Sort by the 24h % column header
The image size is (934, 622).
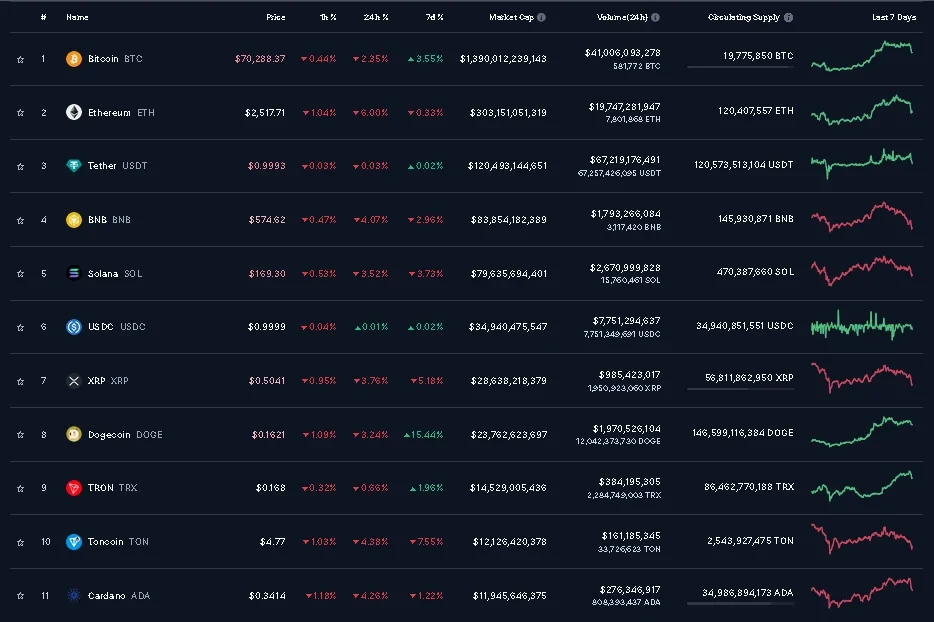(377, 18)
